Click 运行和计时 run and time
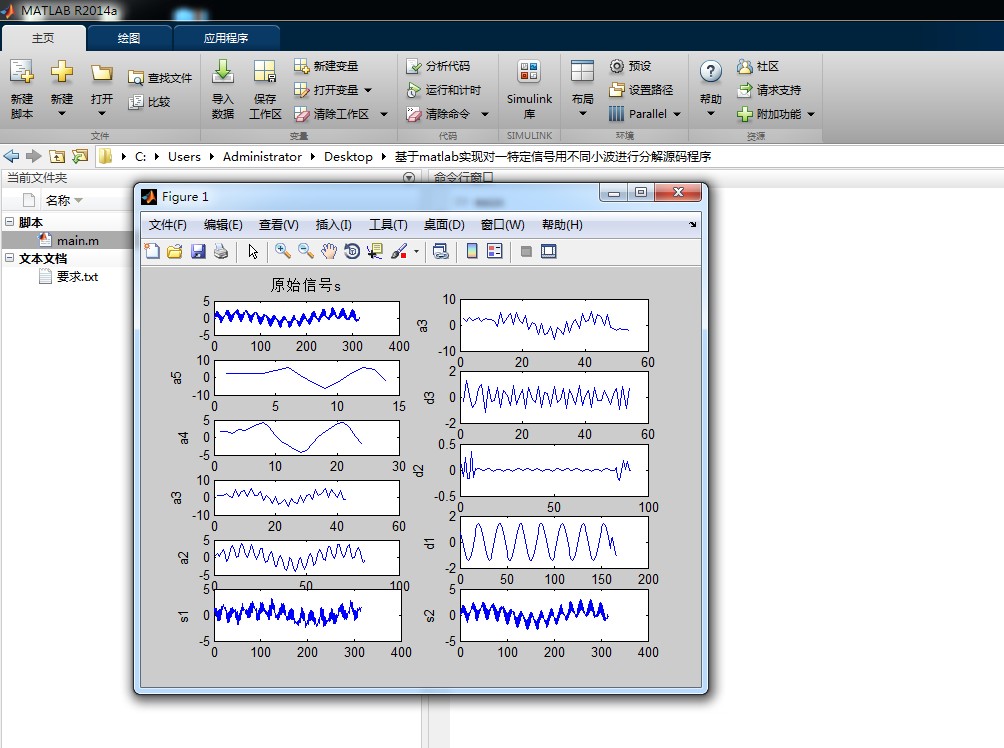Screen dimensions: 1004x748 pos(443,90)
